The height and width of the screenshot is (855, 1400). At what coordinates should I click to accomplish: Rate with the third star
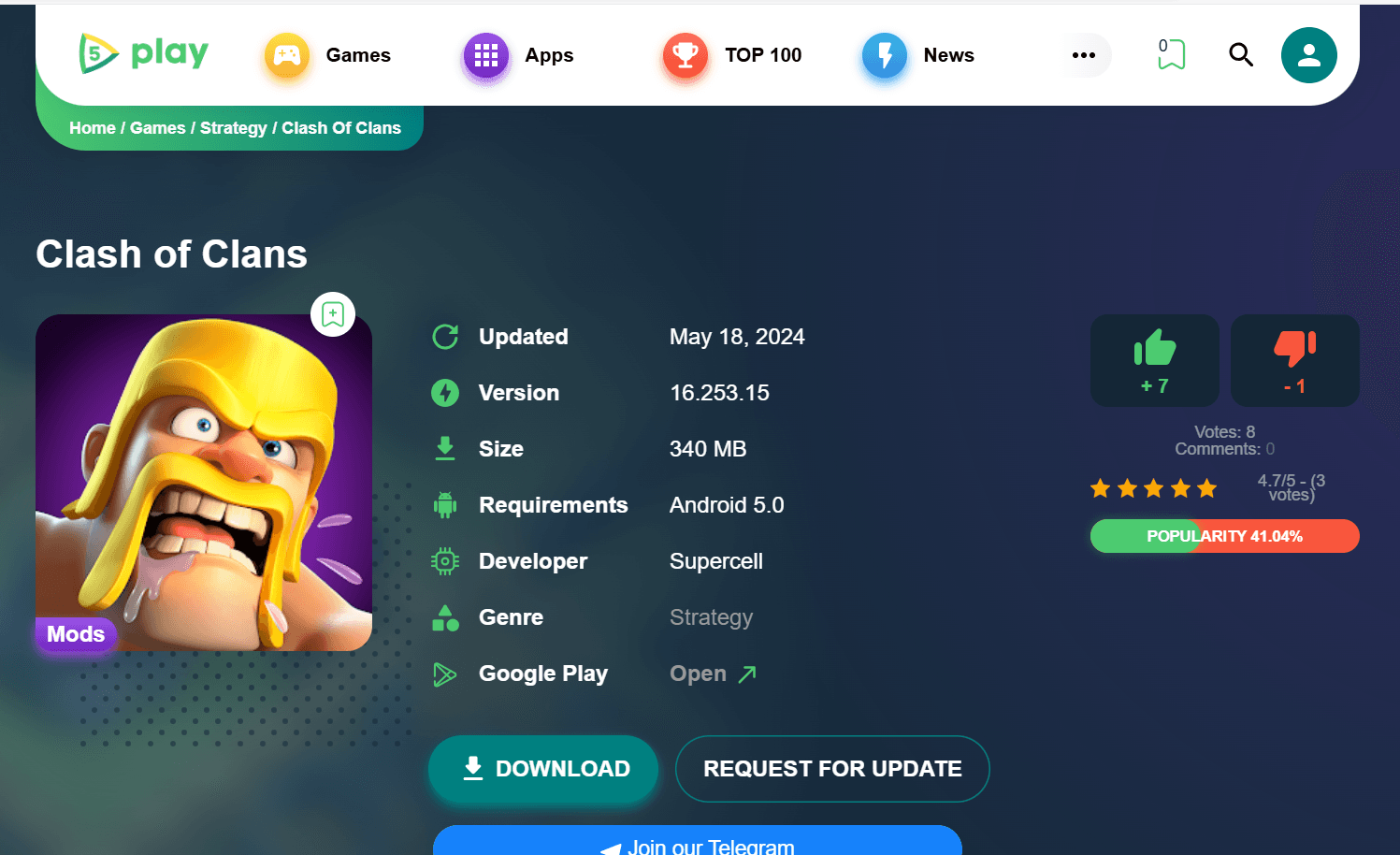point(1154,488)
